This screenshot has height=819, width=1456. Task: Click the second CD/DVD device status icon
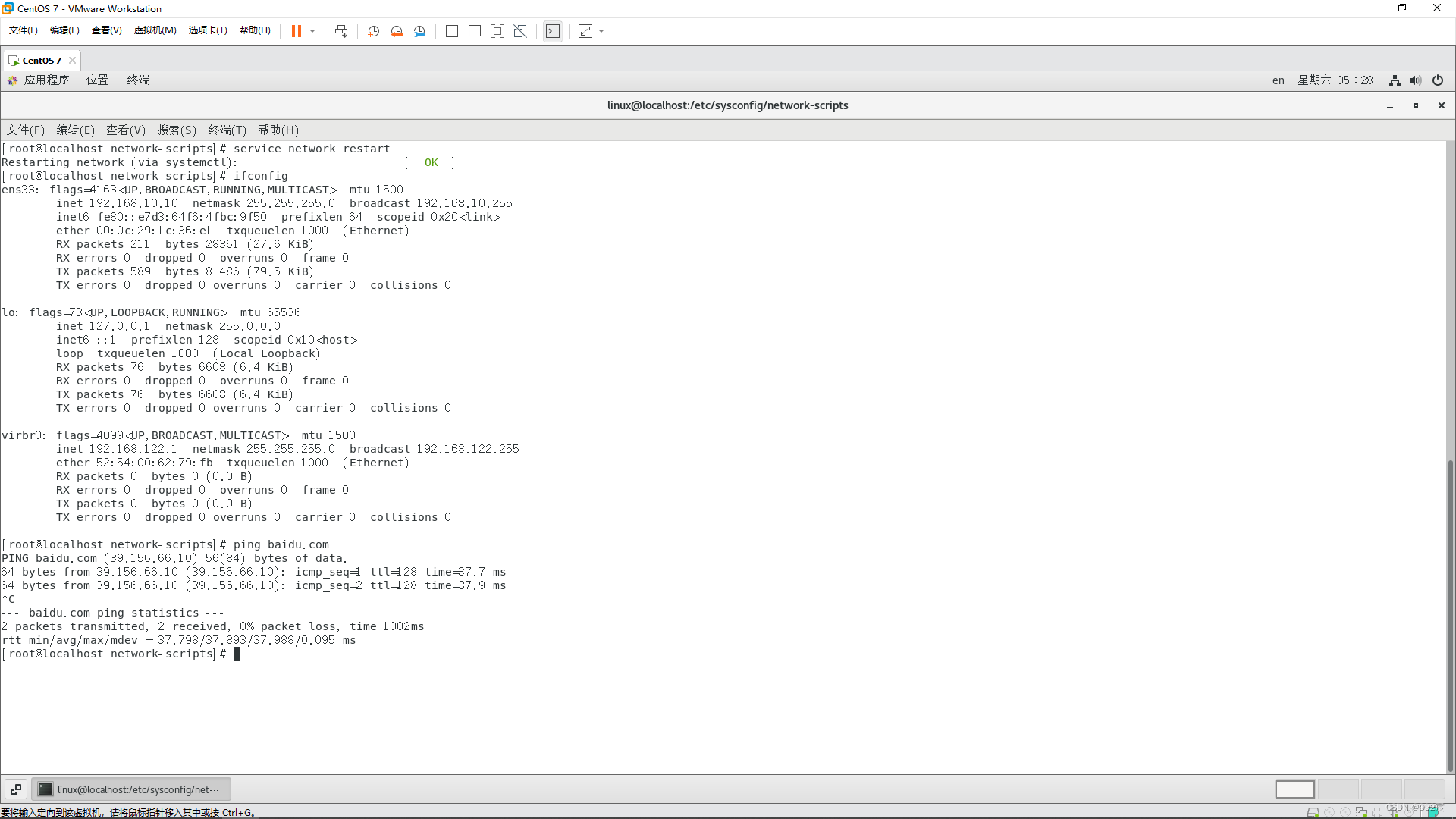1345,812
